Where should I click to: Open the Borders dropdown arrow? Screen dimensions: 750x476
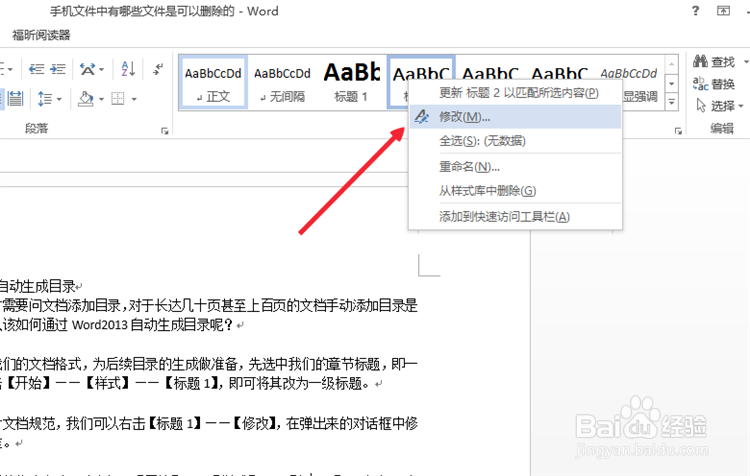pyautogui.click(x=134, y=100)
